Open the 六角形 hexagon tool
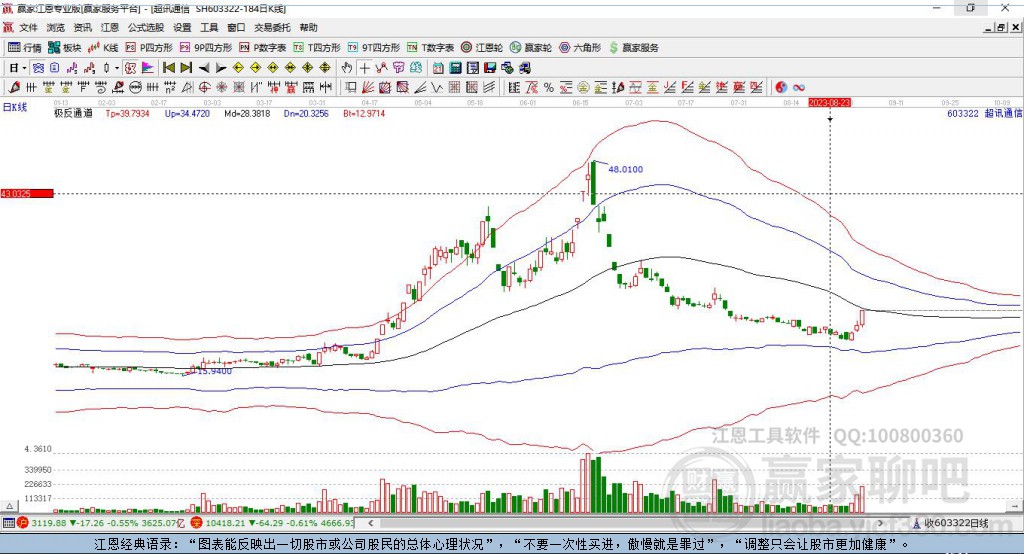Image resolution: width=1024 pixels, height=554 pixels. [x=580, y=48]
